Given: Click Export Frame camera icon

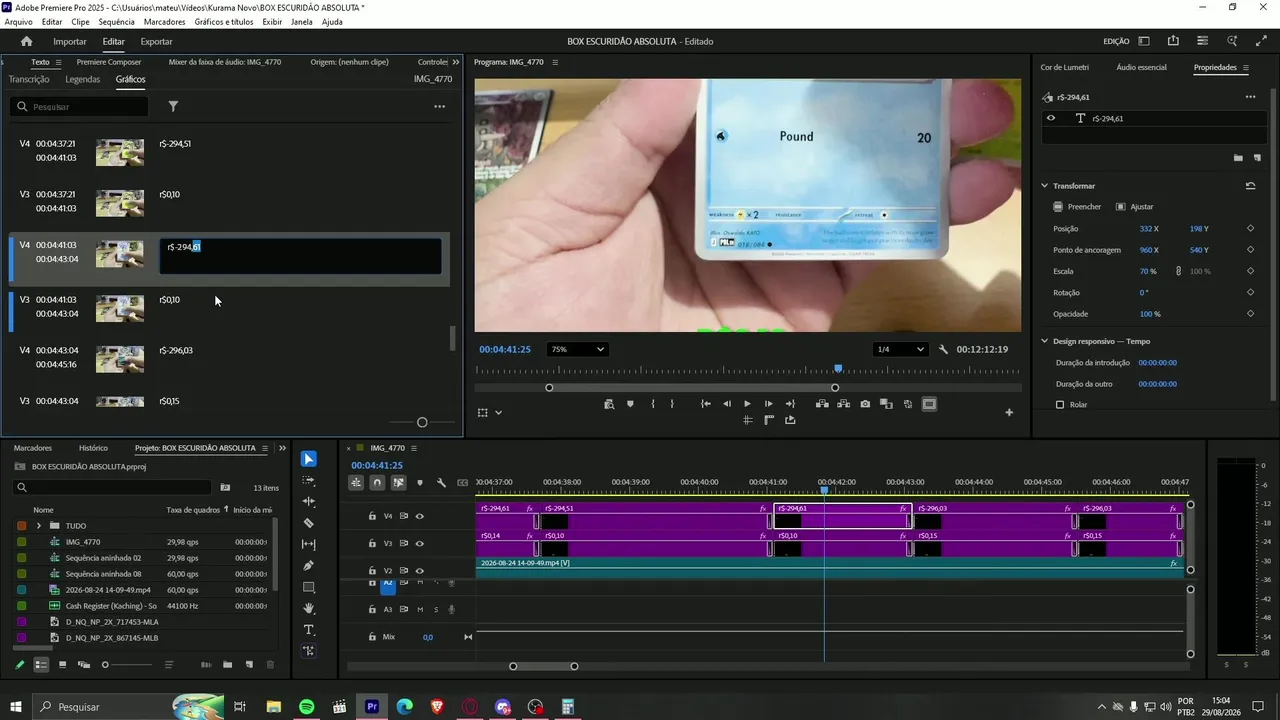Looking at the screenshot, I should [865, 404].
